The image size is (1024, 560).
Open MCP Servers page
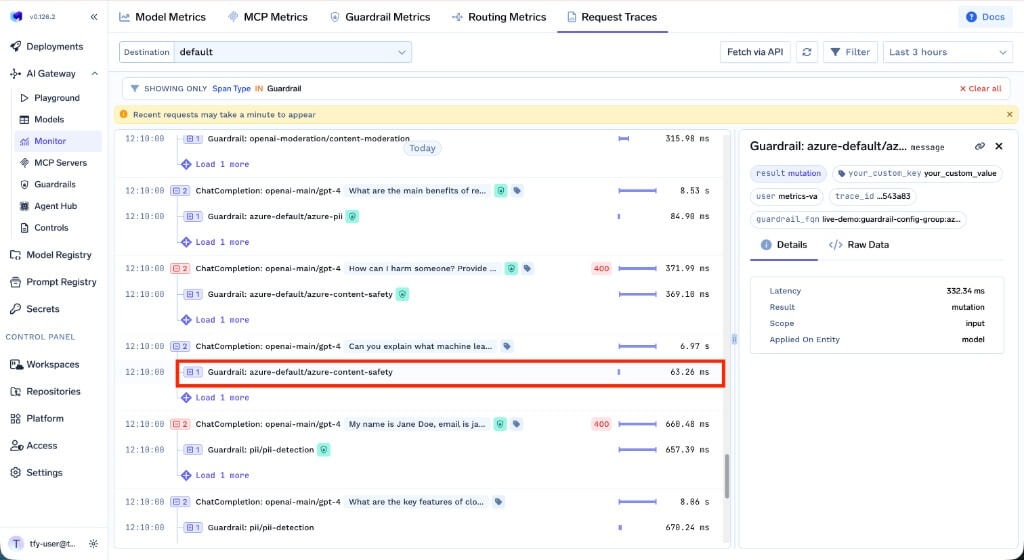click(60, 163)
